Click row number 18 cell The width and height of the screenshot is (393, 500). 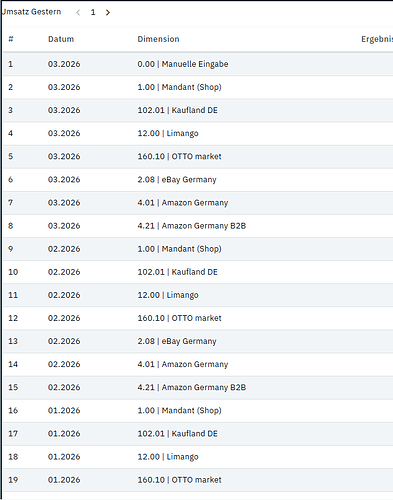pos(13,457)
